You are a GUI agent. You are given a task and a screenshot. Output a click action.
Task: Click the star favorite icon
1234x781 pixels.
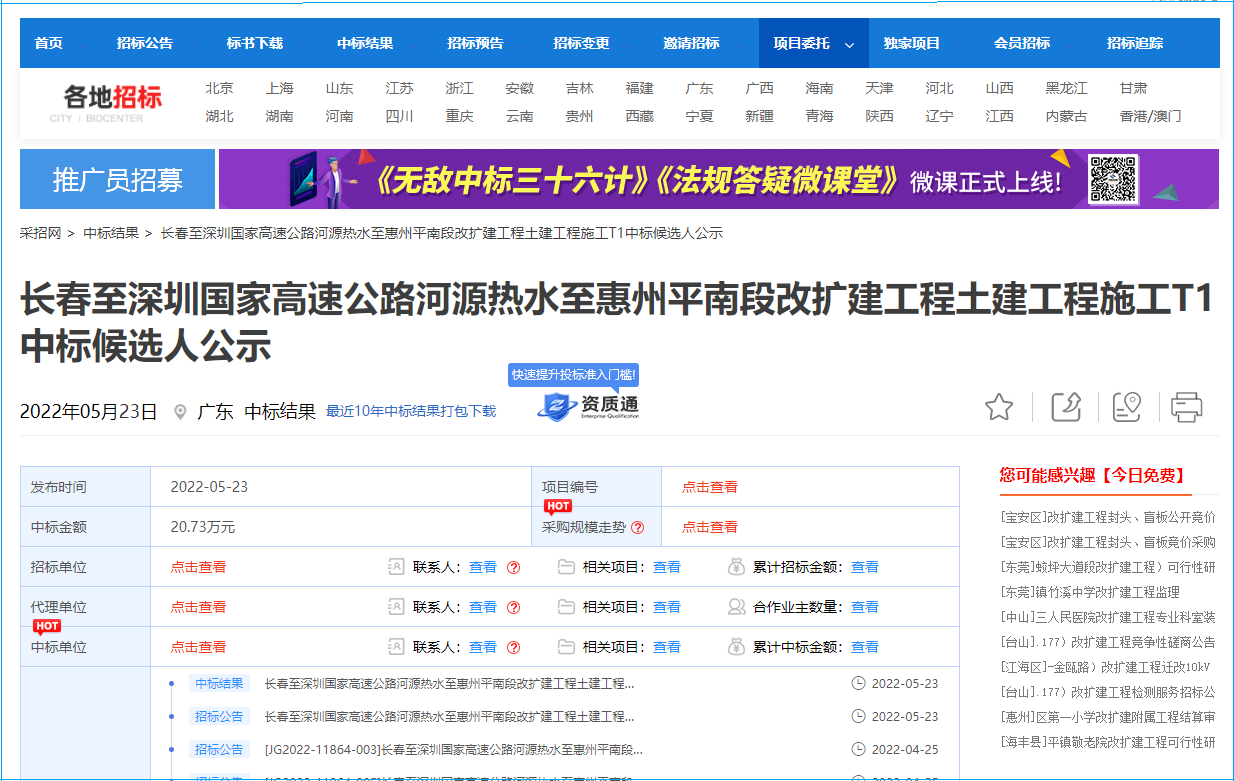coord(998,407)
